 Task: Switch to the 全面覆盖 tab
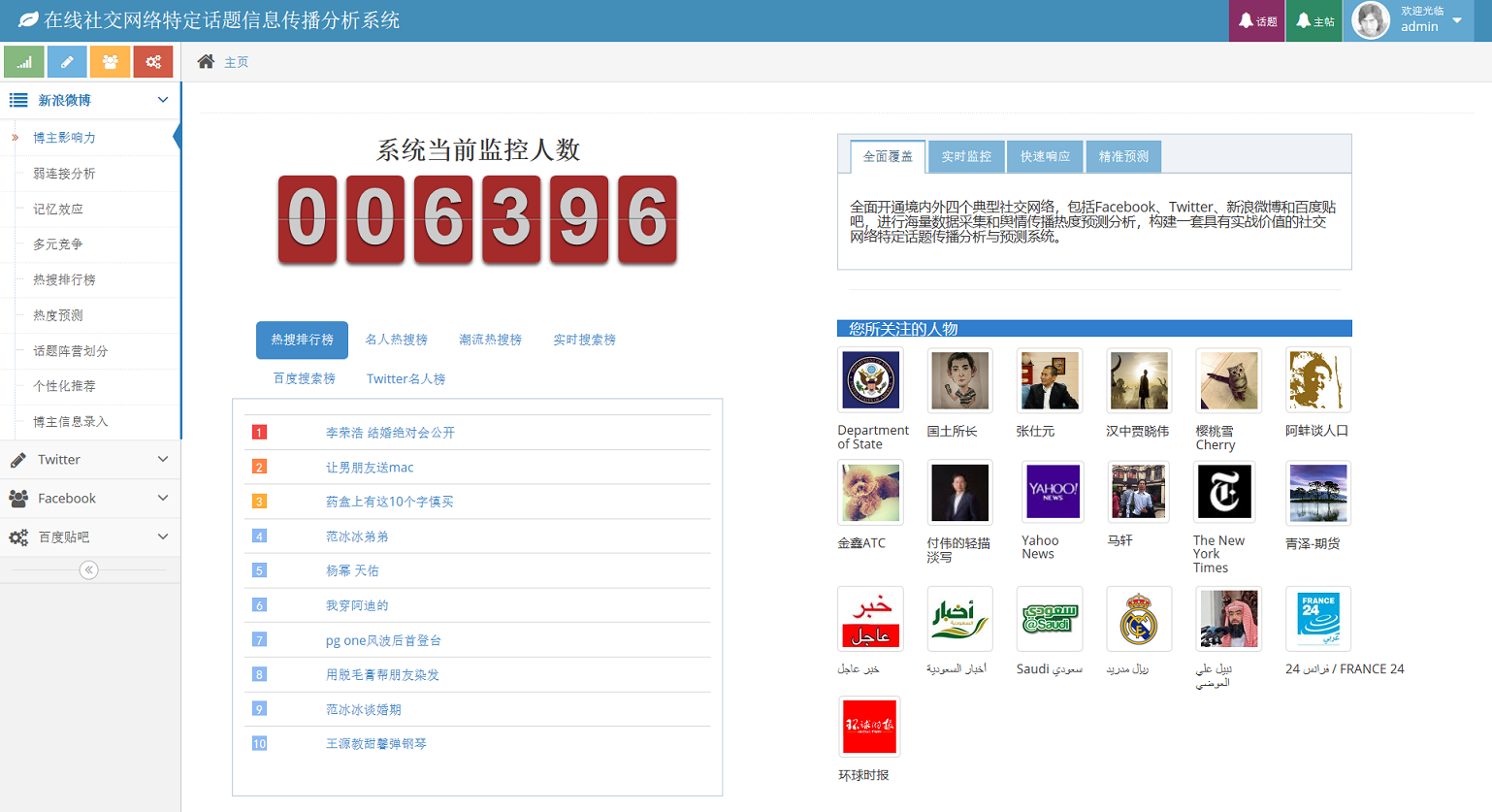tap(888, 156)
